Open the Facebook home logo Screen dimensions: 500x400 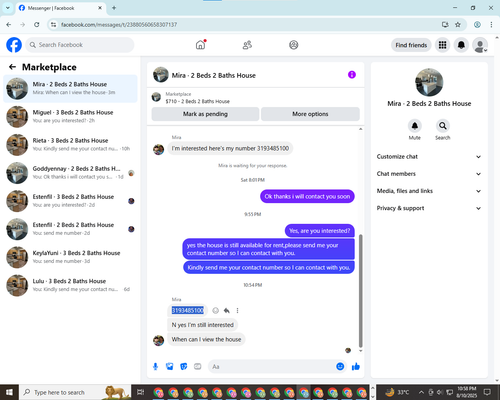[14, 45]
